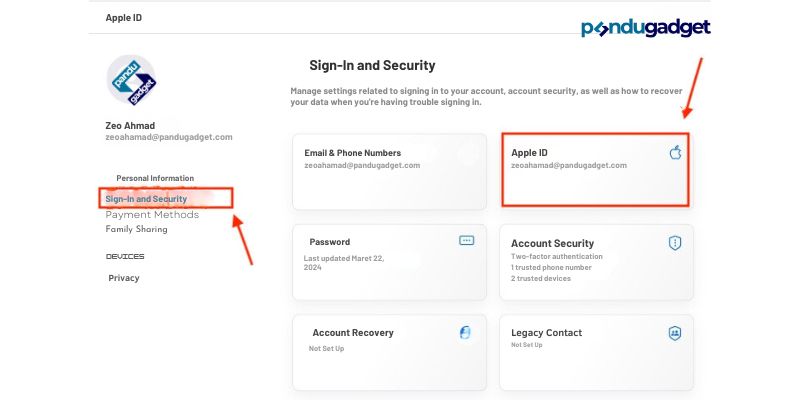Open the Devices section

click(x=125, y=257)
